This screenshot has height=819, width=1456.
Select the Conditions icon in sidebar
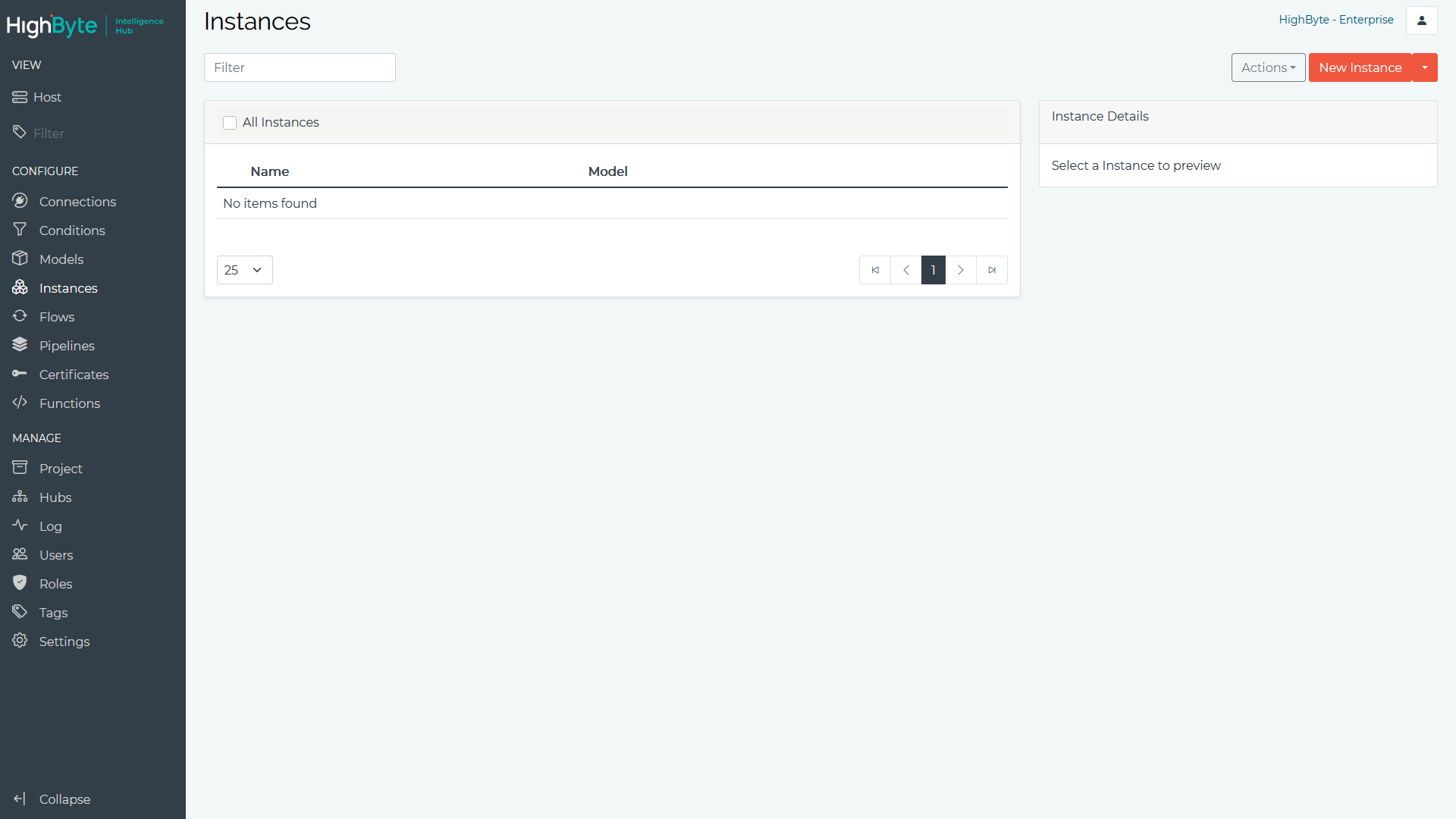pos(20,230)
